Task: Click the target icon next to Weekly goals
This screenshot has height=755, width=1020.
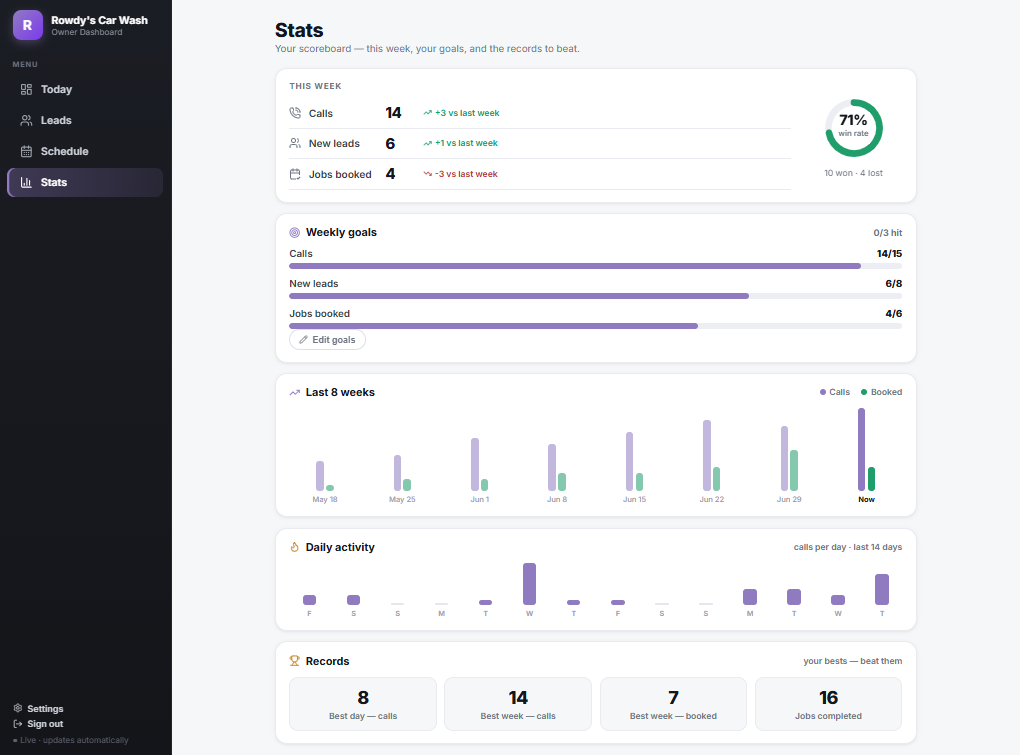Action: coord(295,232)
